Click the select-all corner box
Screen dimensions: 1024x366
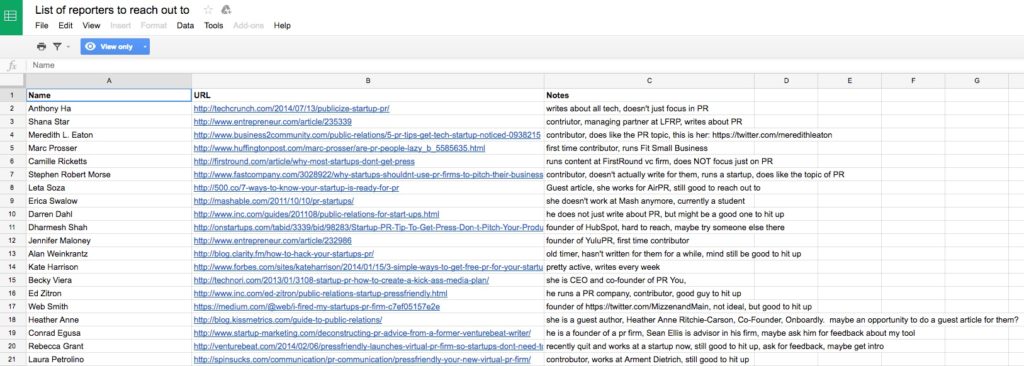click(12, 81)
